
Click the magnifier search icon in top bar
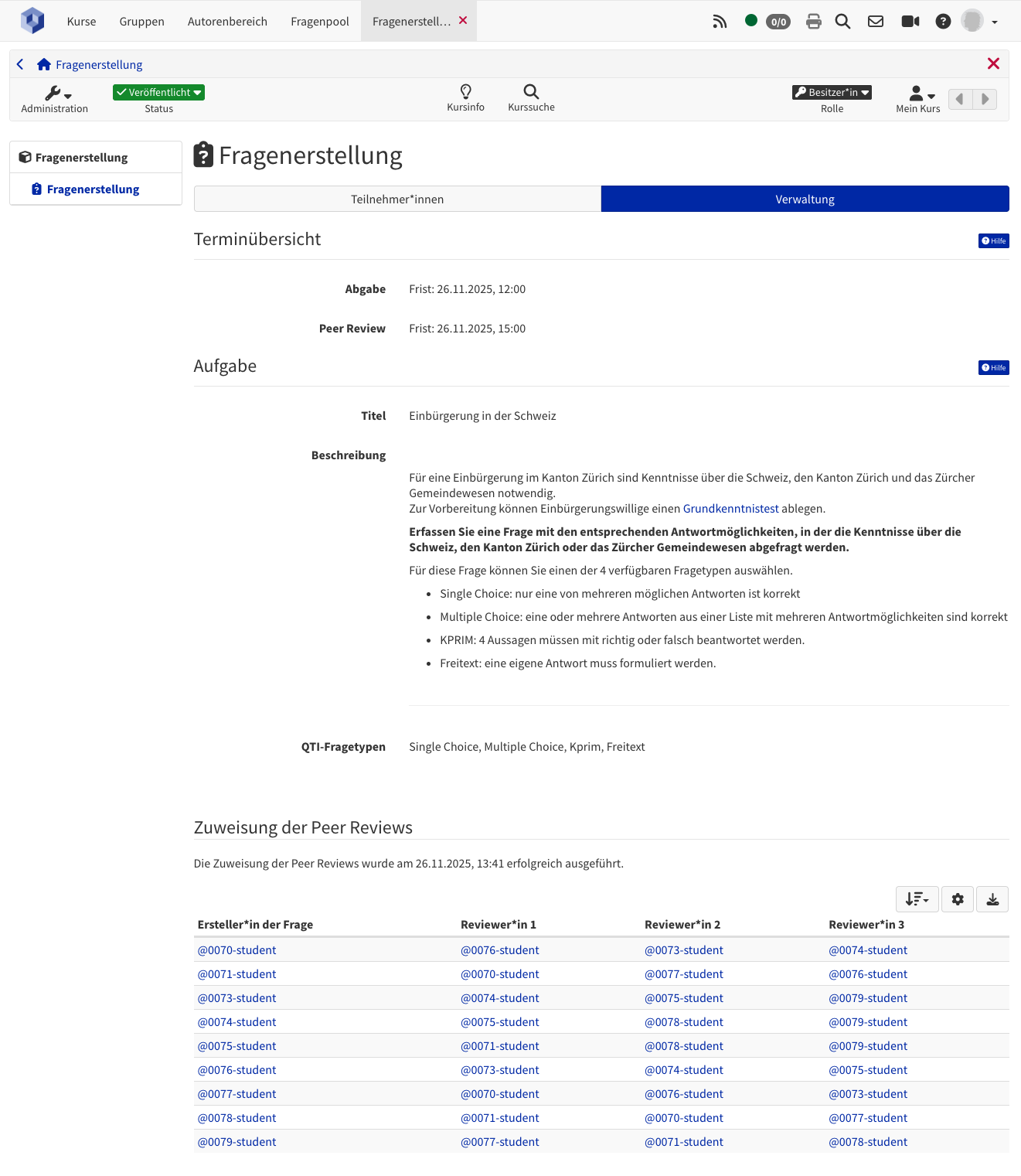[x=842, y=22]
